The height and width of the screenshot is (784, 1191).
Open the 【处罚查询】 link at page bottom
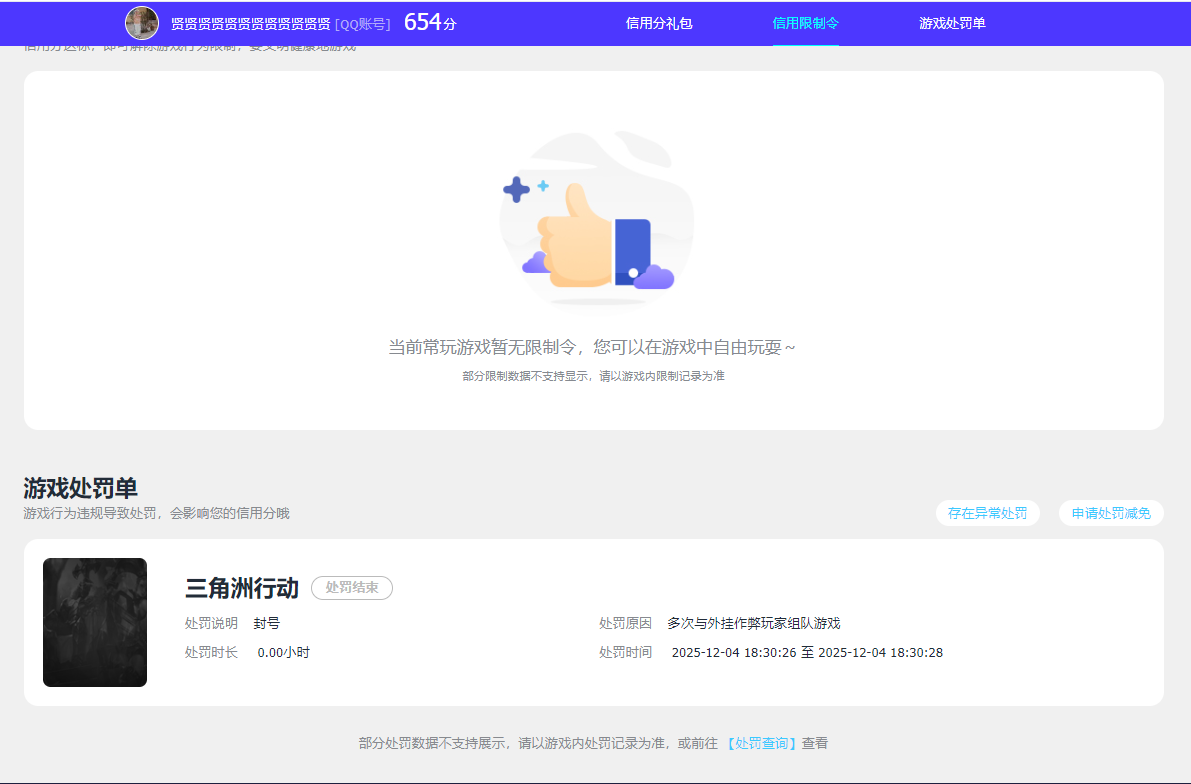coord(761,743)
